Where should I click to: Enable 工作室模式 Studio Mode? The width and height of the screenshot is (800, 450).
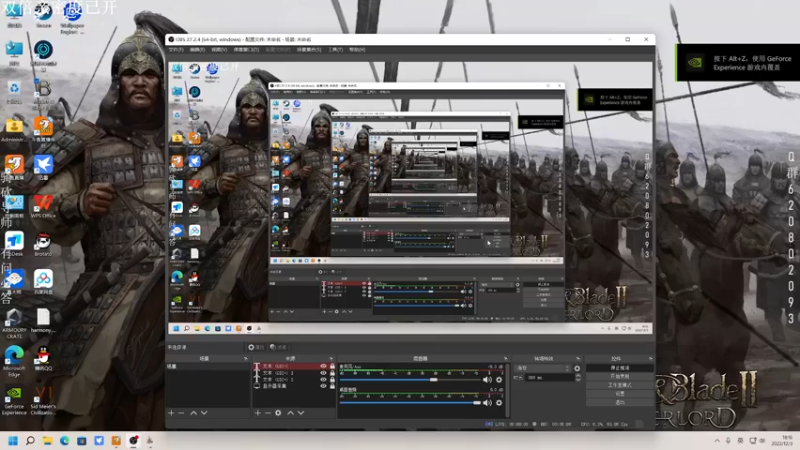[x=620, y=385]
